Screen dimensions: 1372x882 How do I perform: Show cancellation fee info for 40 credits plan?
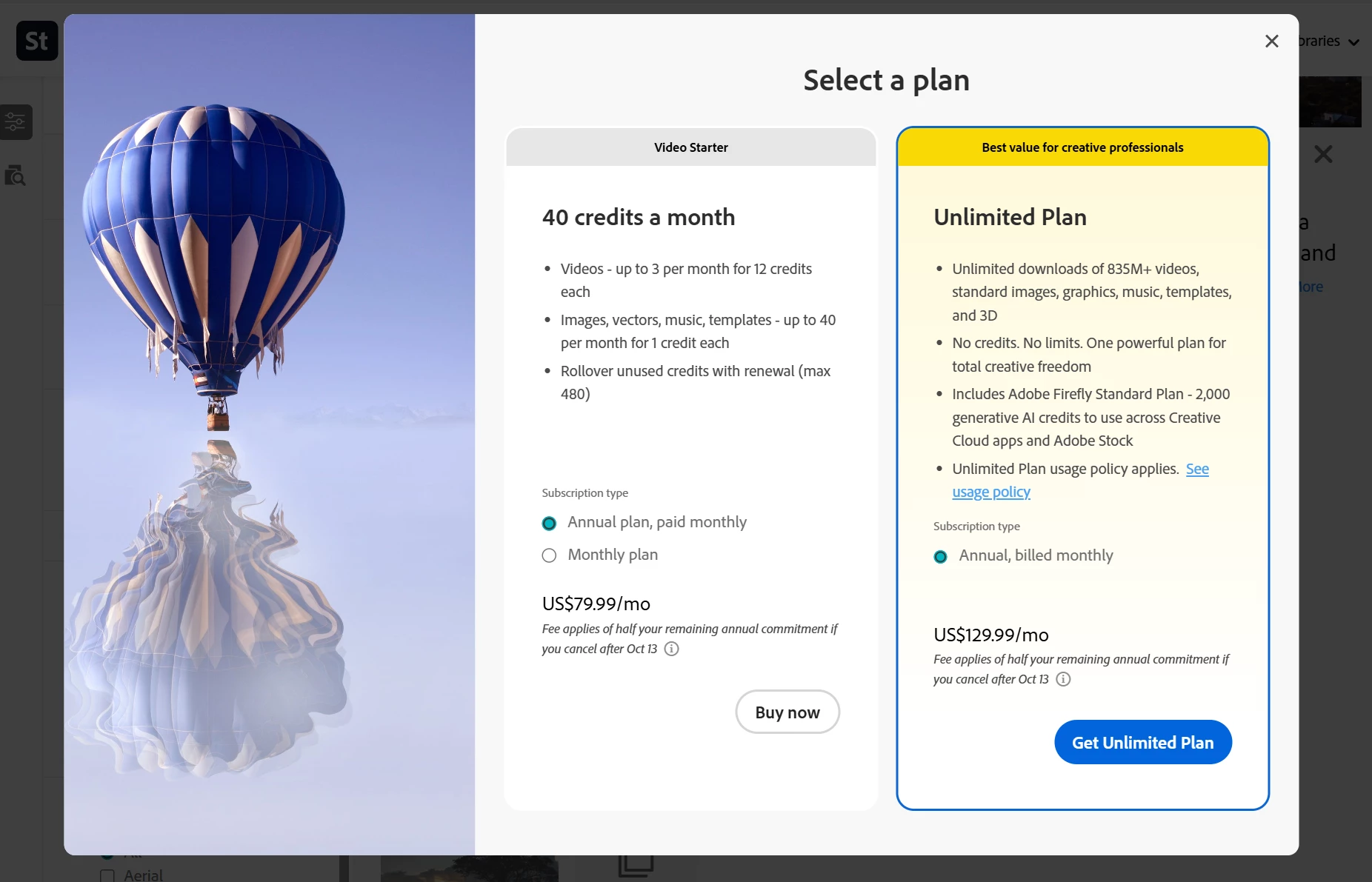pyautogui.click(x=671, y=649)
